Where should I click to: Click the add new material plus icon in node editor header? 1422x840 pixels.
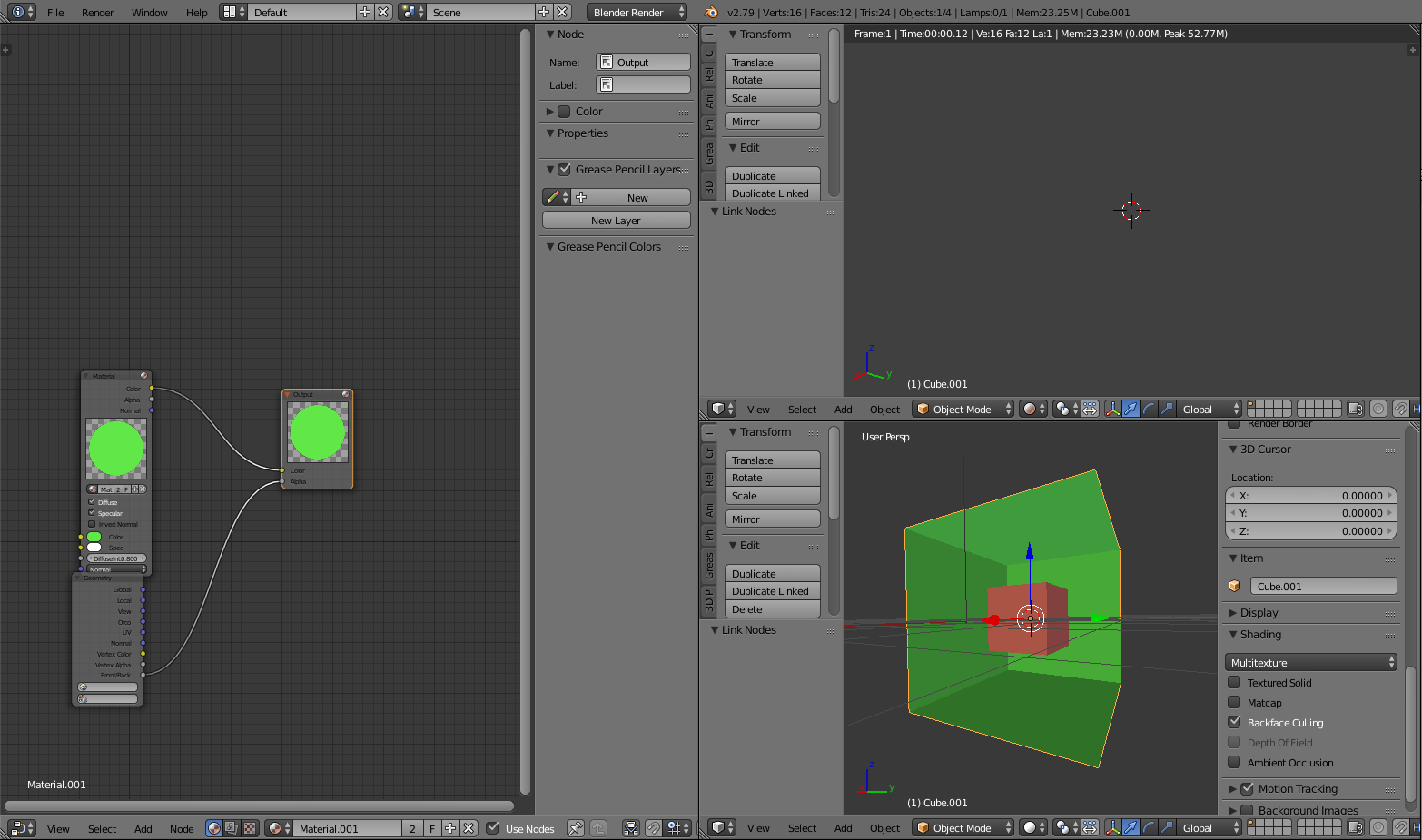pos(450,828)
